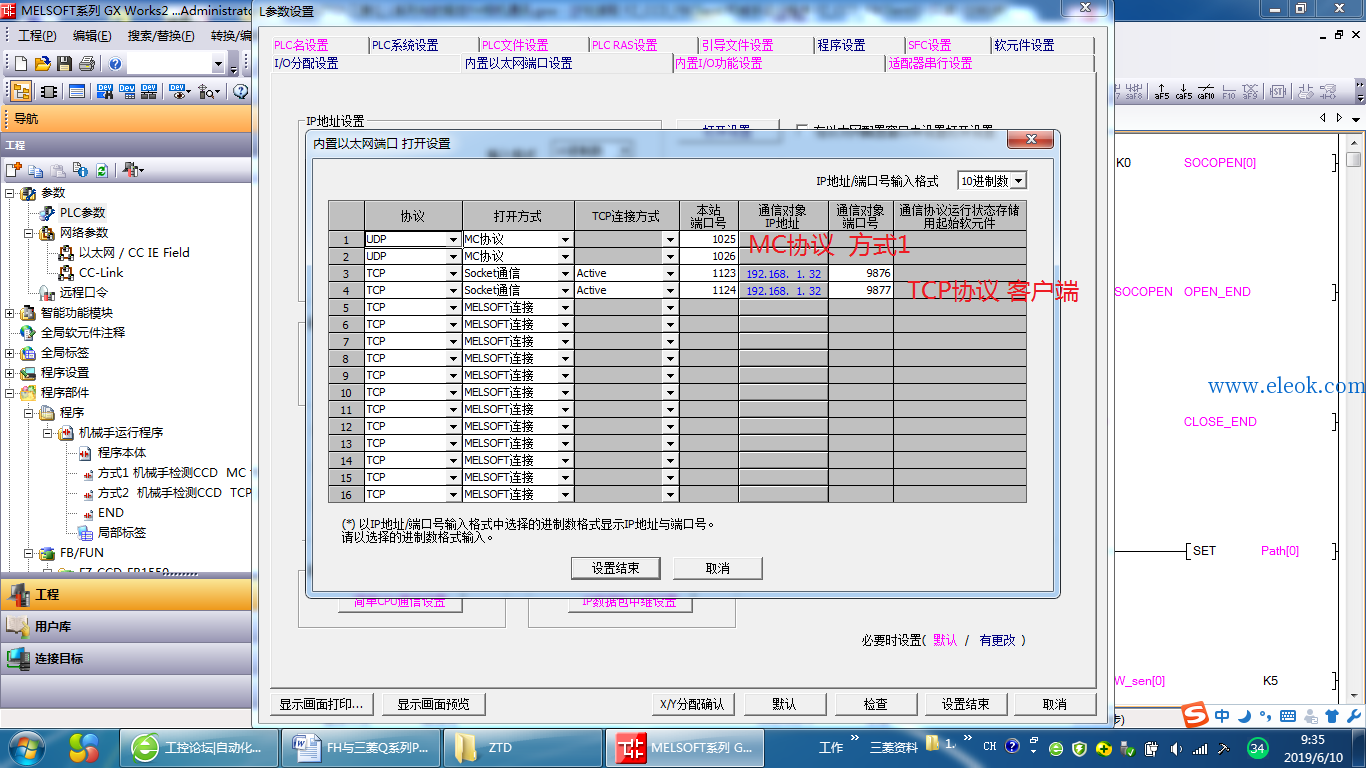This screenshot has width=1366, height=768.
Task: Click the 显示画面预览 button
Action: [433, 704]
